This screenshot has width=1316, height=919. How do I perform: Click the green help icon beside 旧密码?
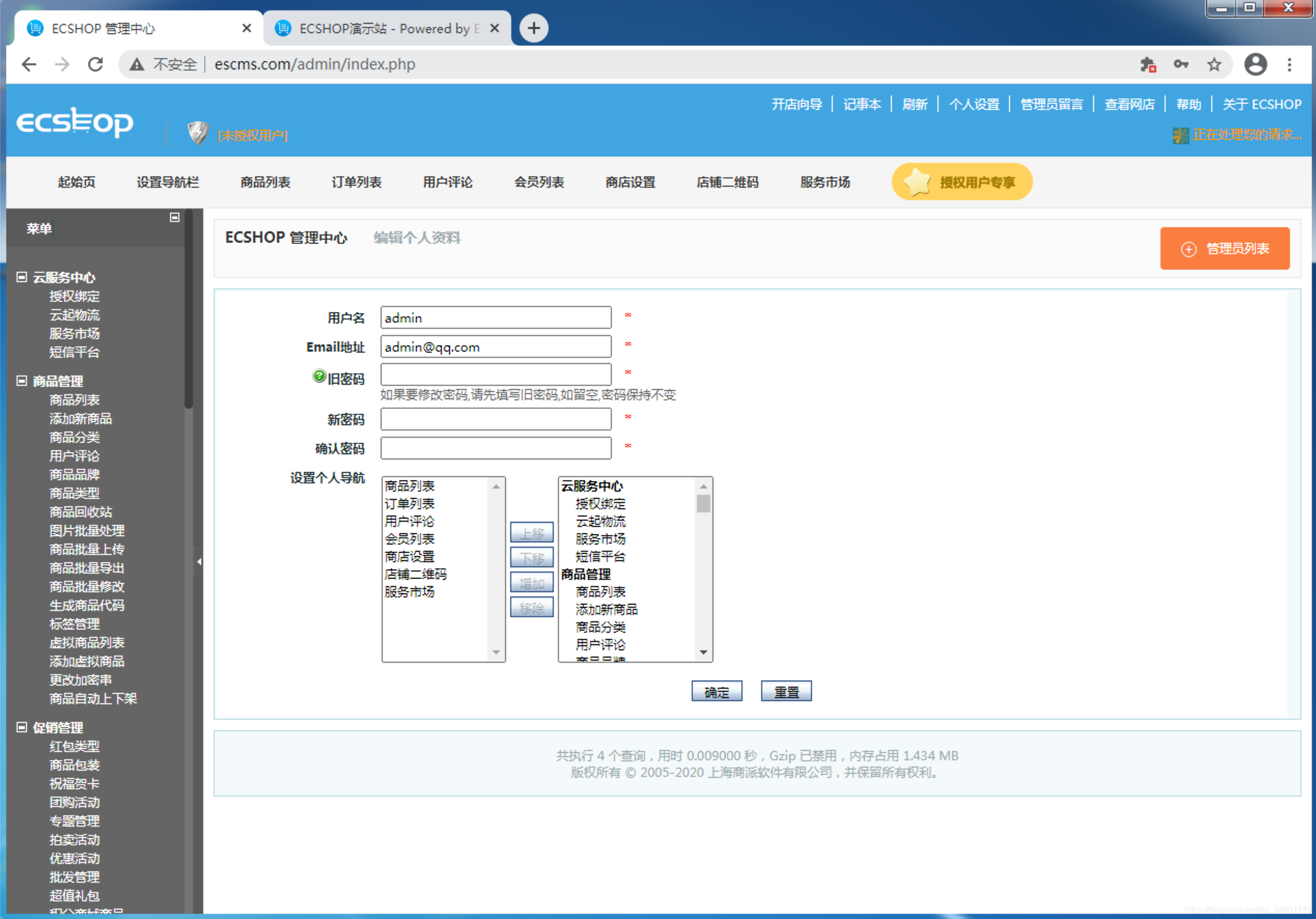tap(319, 375)
